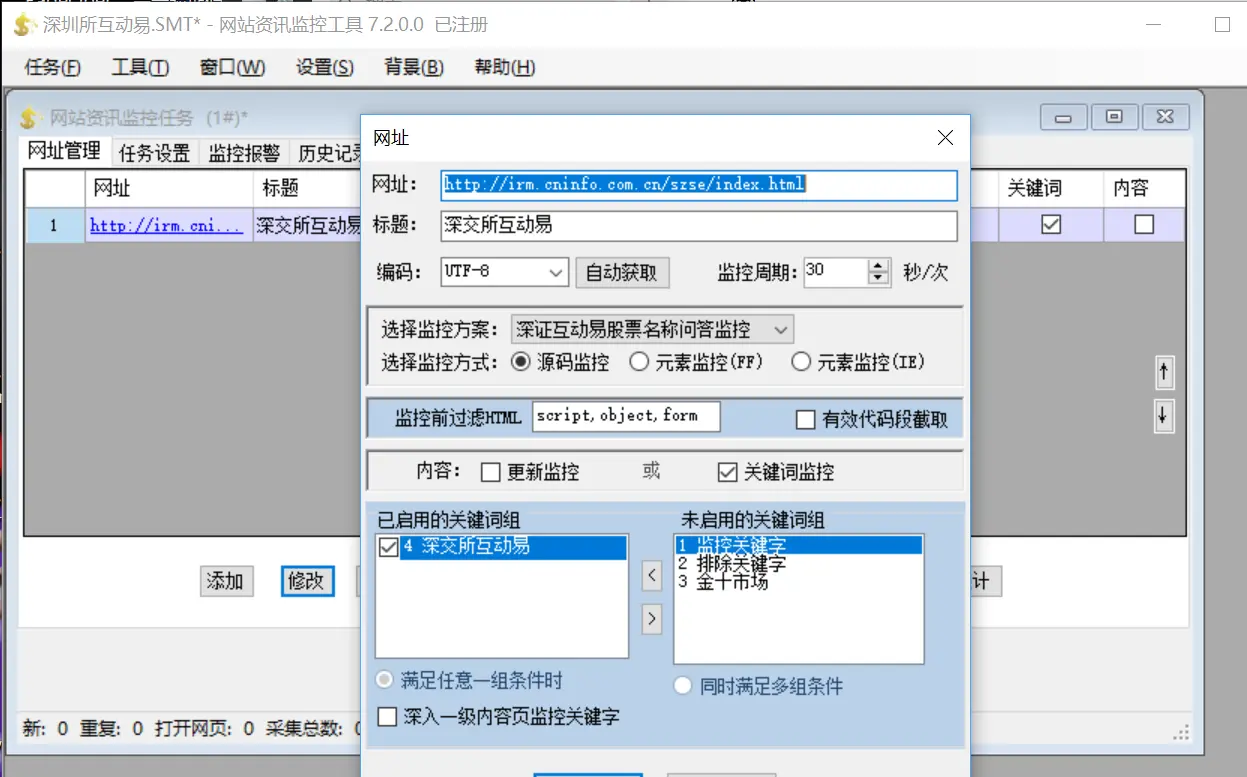Move item down with the down arrow button
The image size is (1247, 777).
tap(1163, 415)
